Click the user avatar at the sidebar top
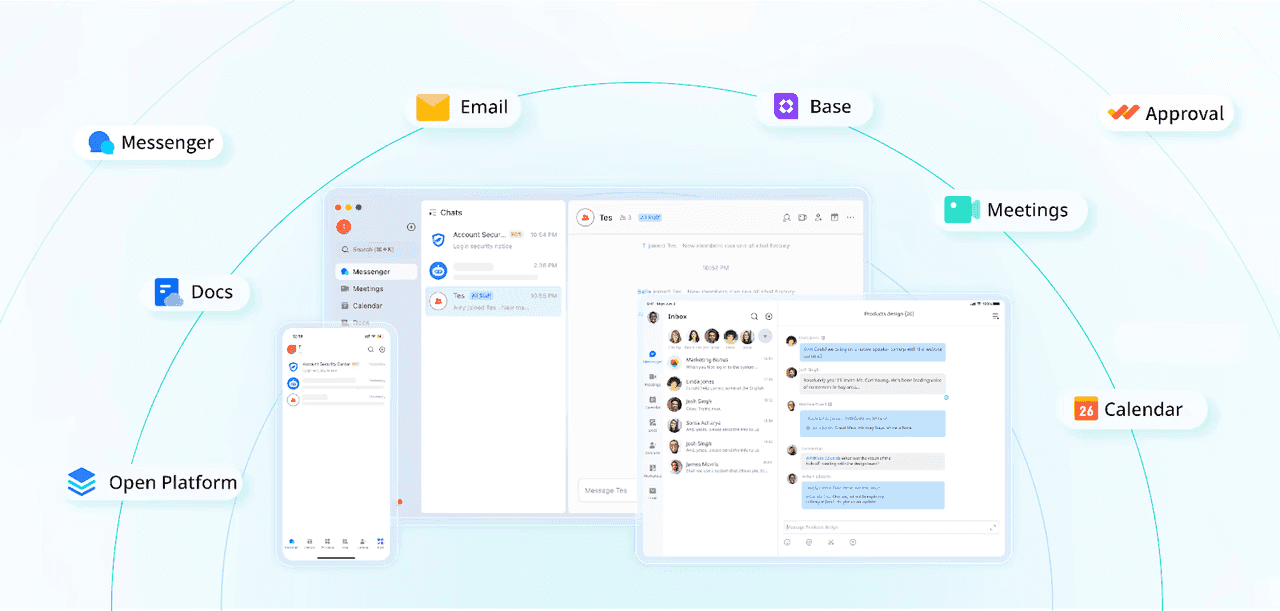The width and height of the screenshot is (1280, 611). 344,227
